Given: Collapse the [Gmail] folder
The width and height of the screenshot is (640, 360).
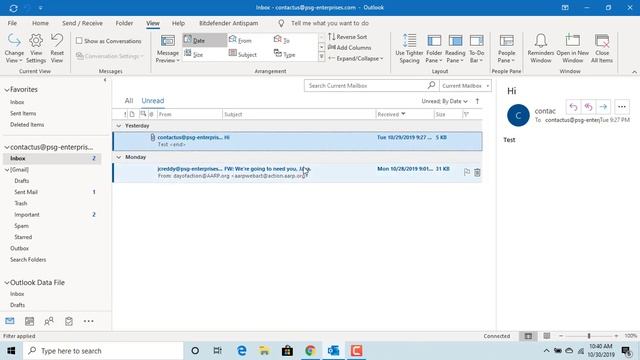Looking at the screenshot, I should [7, 169].
